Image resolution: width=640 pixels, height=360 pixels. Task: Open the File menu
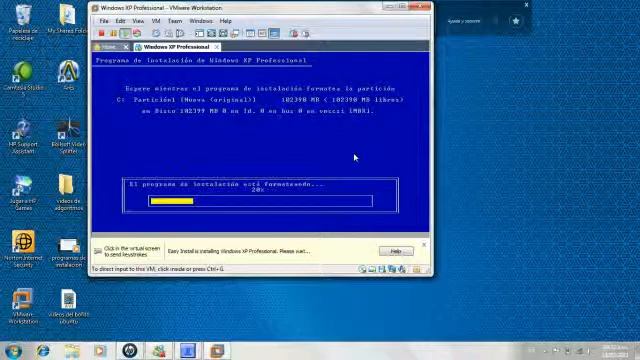[104, 21]
